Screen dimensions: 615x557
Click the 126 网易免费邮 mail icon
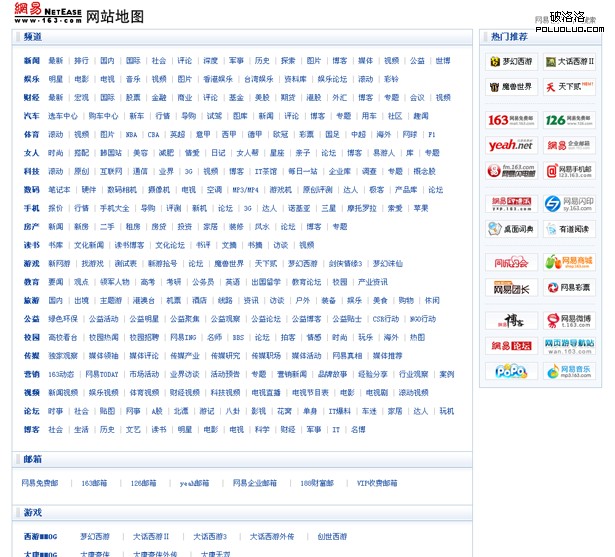(569, 120)
